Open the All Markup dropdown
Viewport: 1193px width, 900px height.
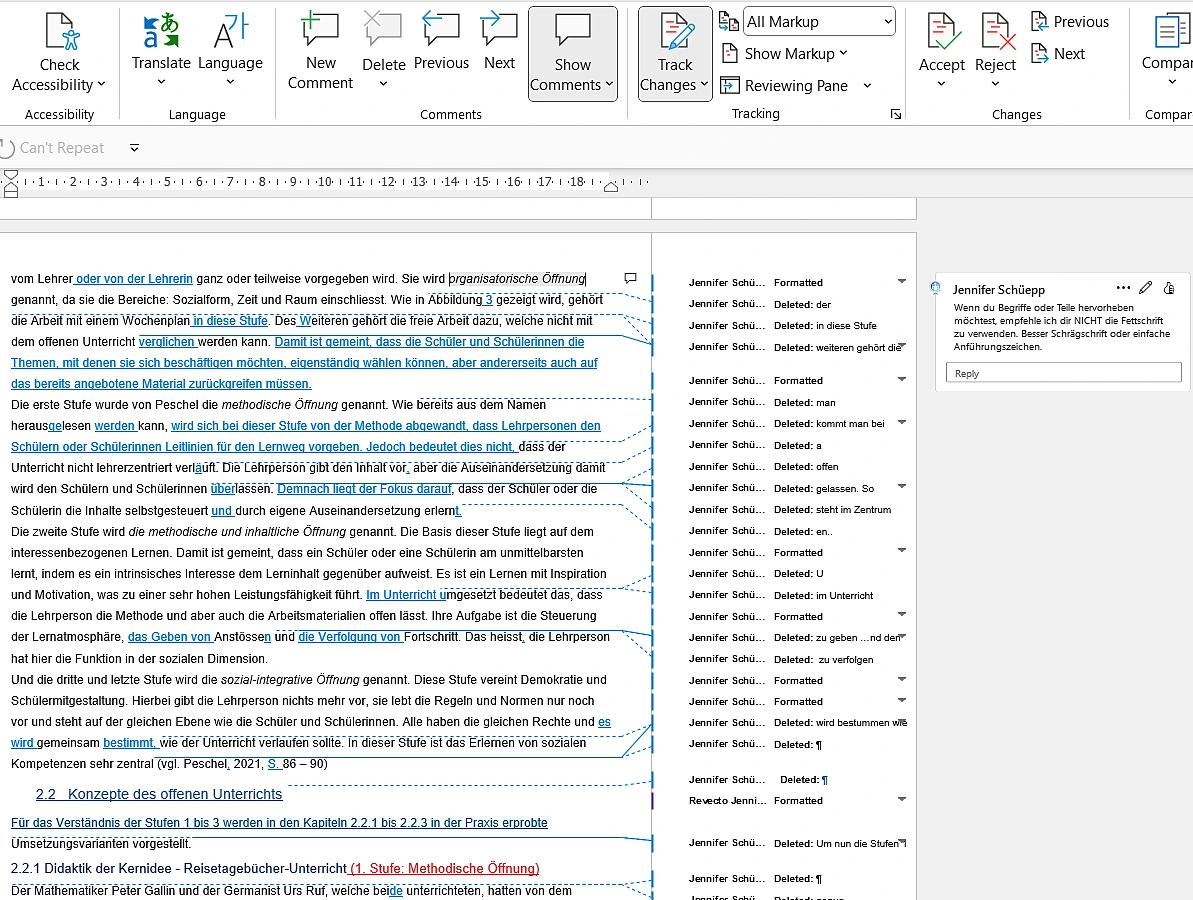coord(819,22)
